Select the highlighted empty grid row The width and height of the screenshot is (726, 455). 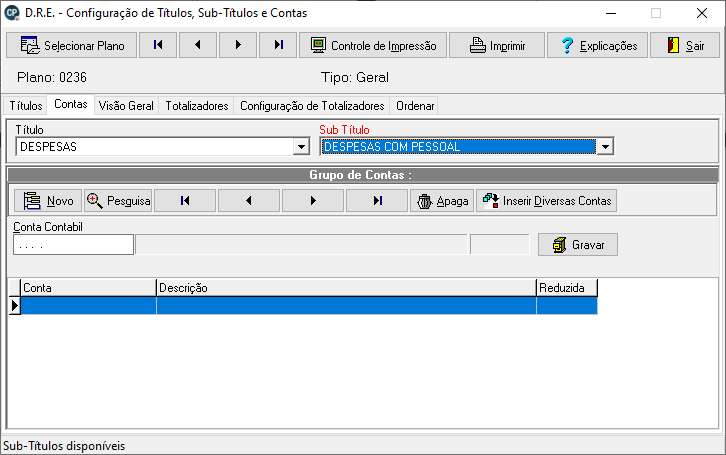point(309,306)
